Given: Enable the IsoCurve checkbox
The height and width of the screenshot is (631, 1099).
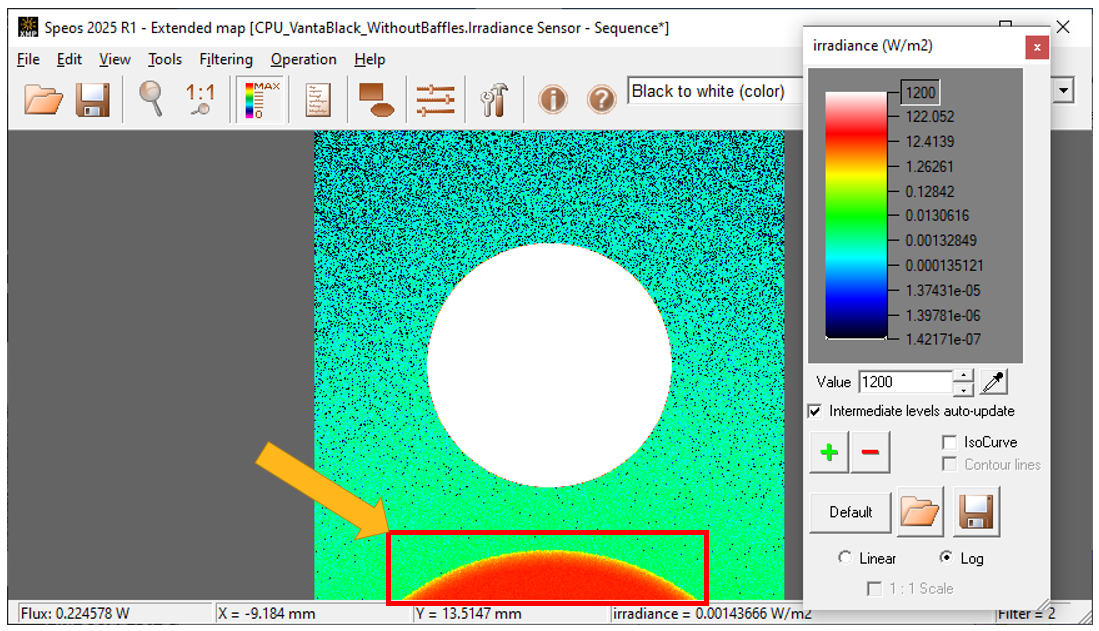Looking at the screenshot, I should point(949,442).
